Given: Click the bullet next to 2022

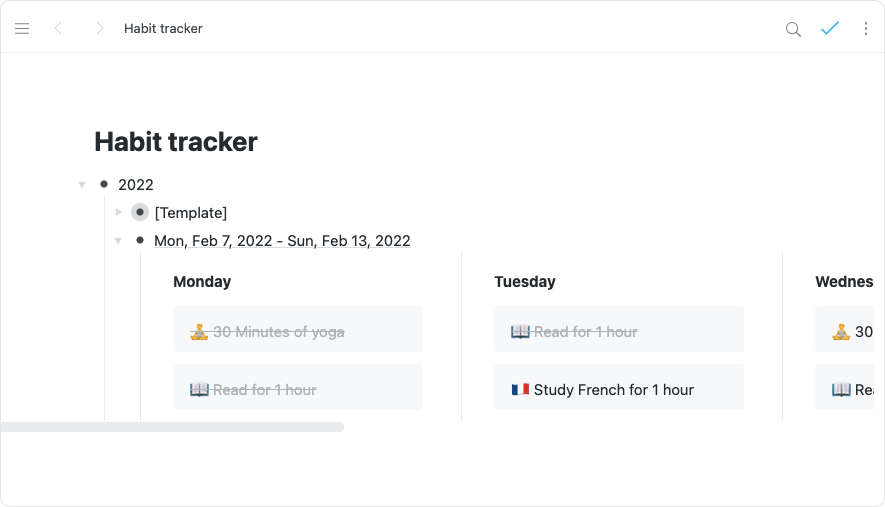Looking at the screenshot, I should point(104,184).
